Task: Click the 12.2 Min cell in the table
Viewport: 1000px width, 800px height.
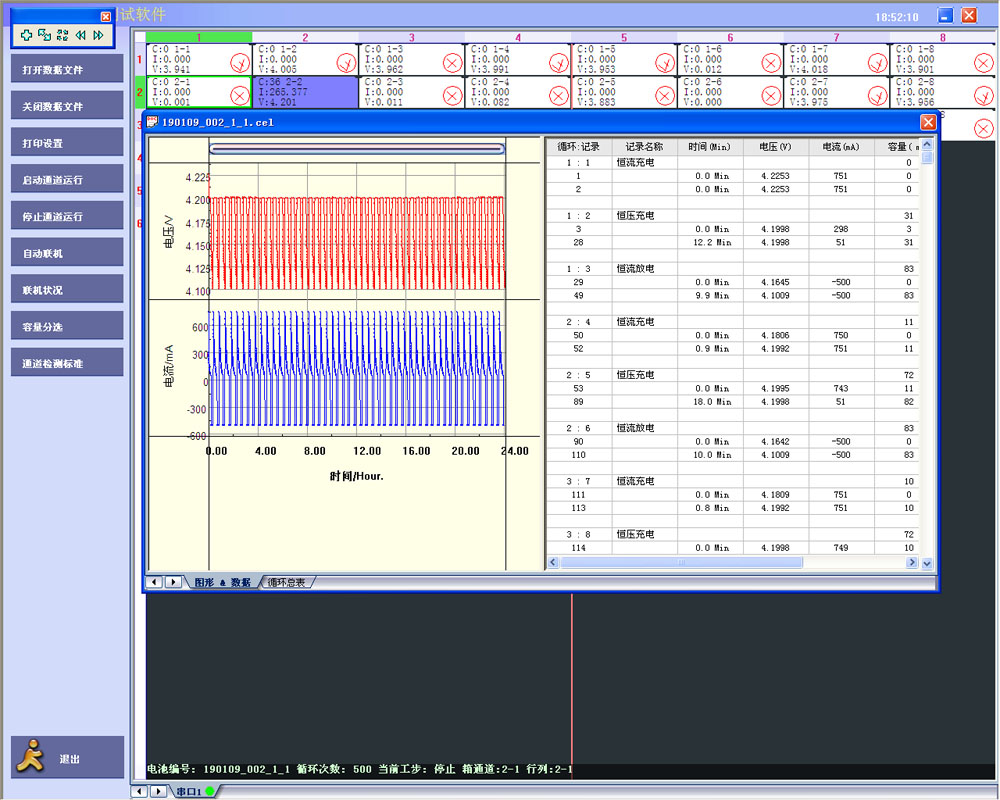Action: coord(712,242)
